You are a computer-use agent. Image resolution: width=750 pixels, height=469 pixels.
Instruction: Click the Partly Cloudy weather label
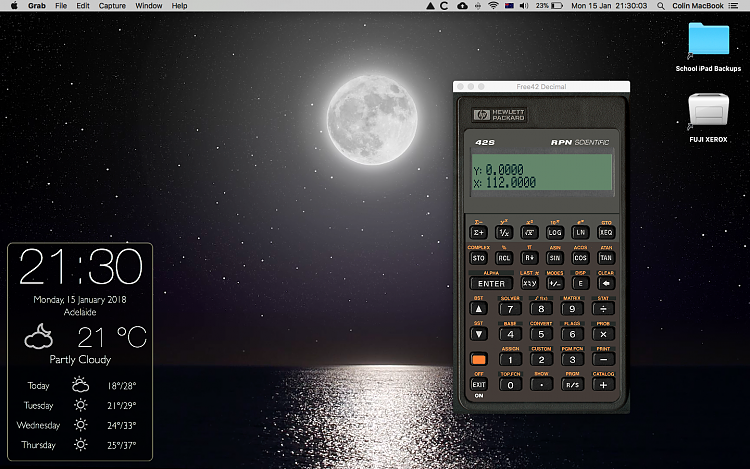click(80, 360)
